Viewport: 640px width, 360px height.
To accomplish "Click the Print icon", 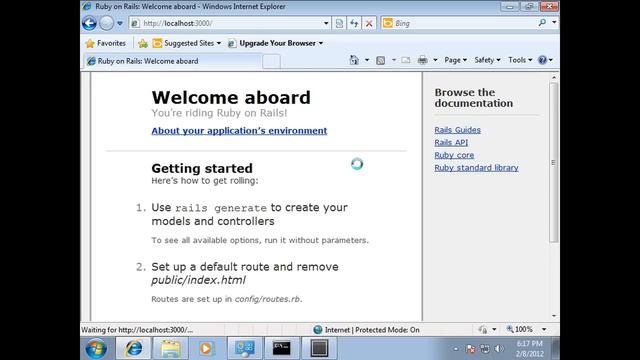I will point(422,60).
